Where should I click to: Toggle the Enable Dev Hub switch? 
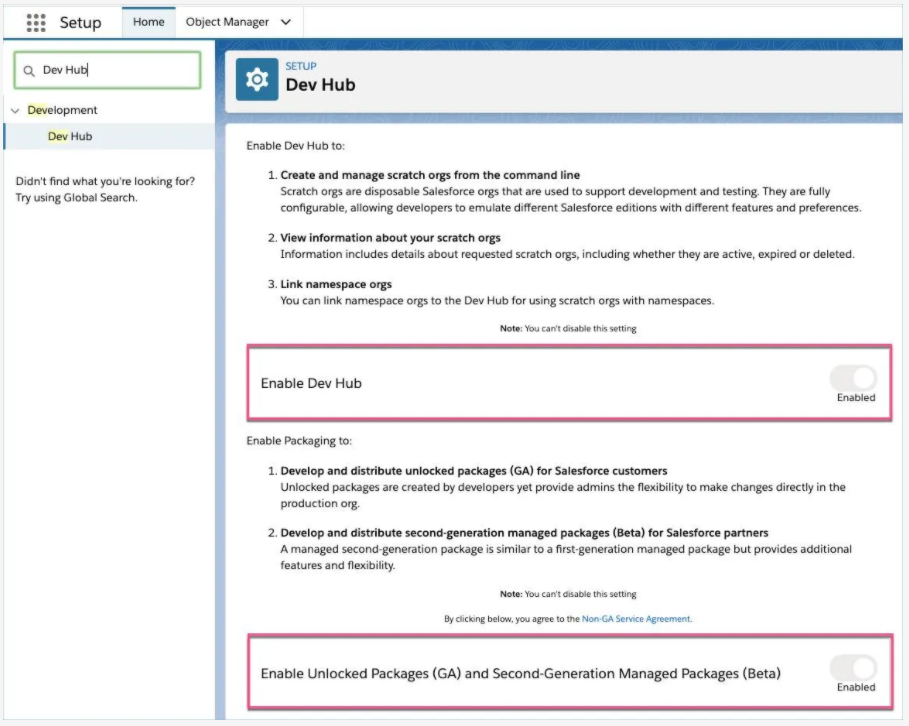coord(853,378)
